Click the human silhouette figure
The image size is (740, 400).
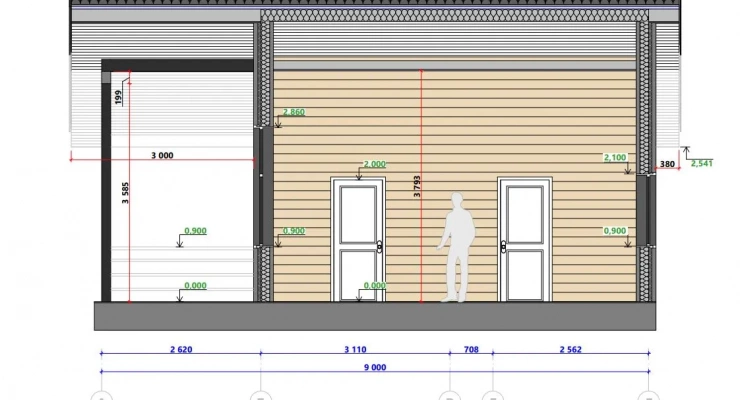(x=456, y=247)
